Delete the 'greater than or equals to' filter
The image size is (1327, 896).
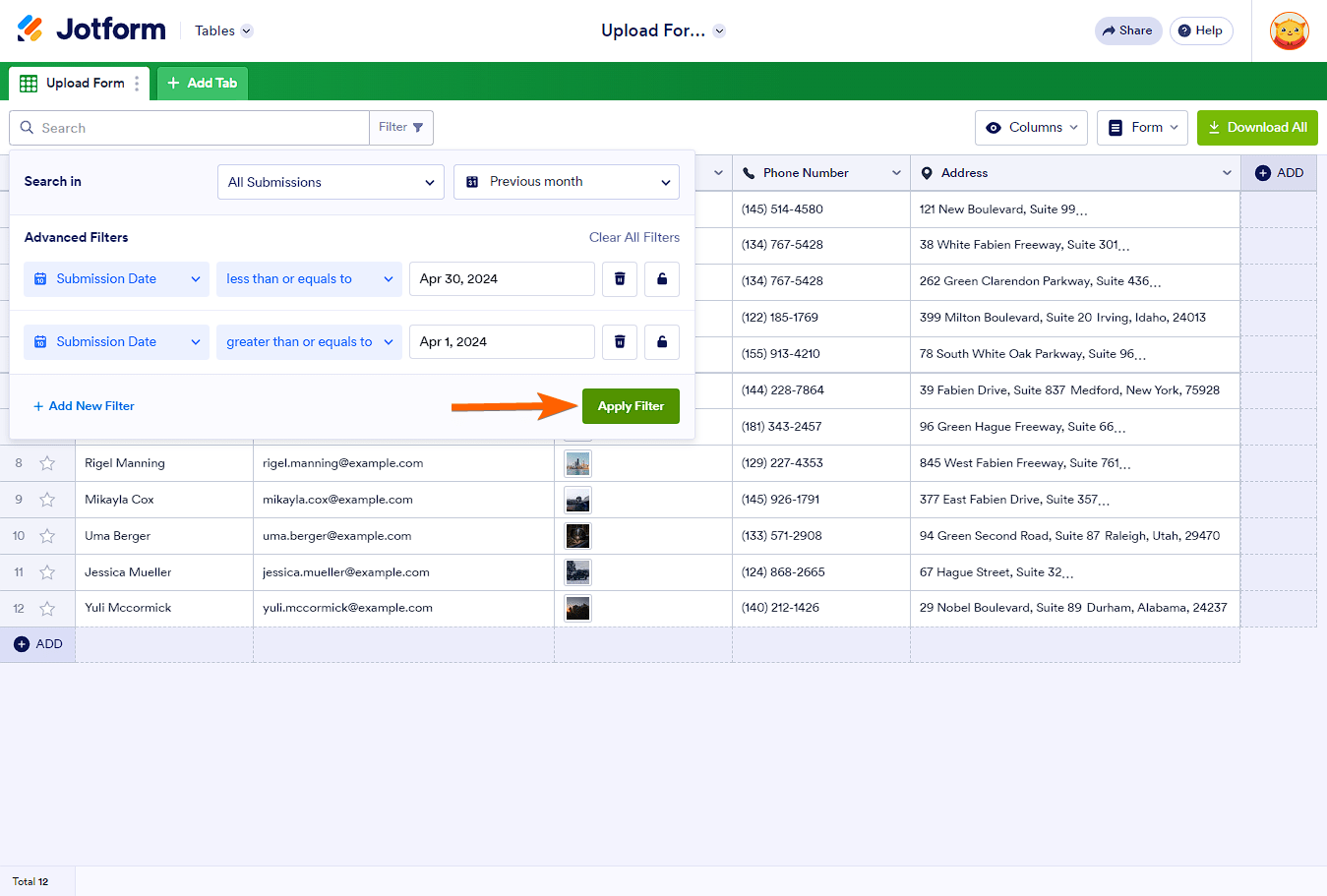click(620, 342)
